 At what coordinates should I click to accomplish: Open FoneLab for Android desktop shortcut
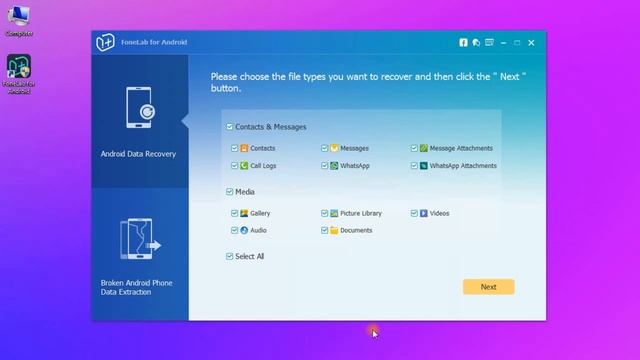19,74
